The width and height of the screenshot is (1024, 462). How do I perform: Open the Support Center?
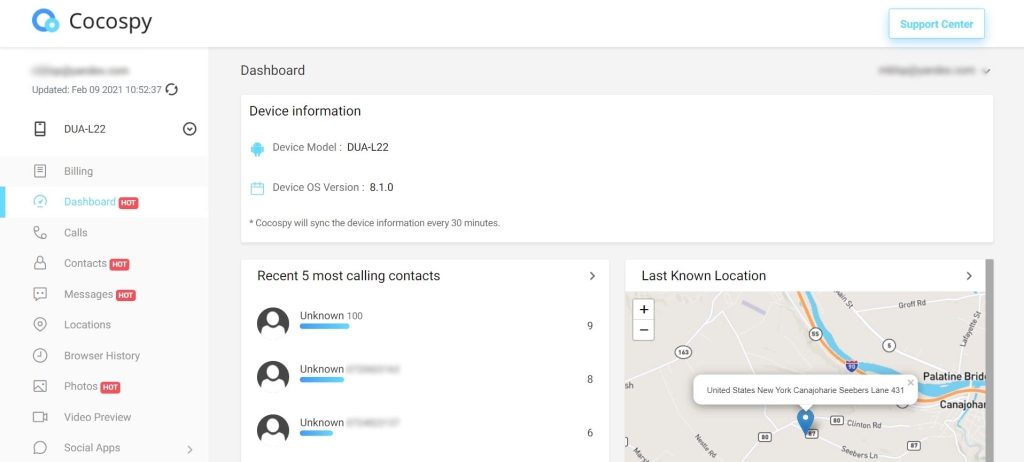tap(936, 24)
